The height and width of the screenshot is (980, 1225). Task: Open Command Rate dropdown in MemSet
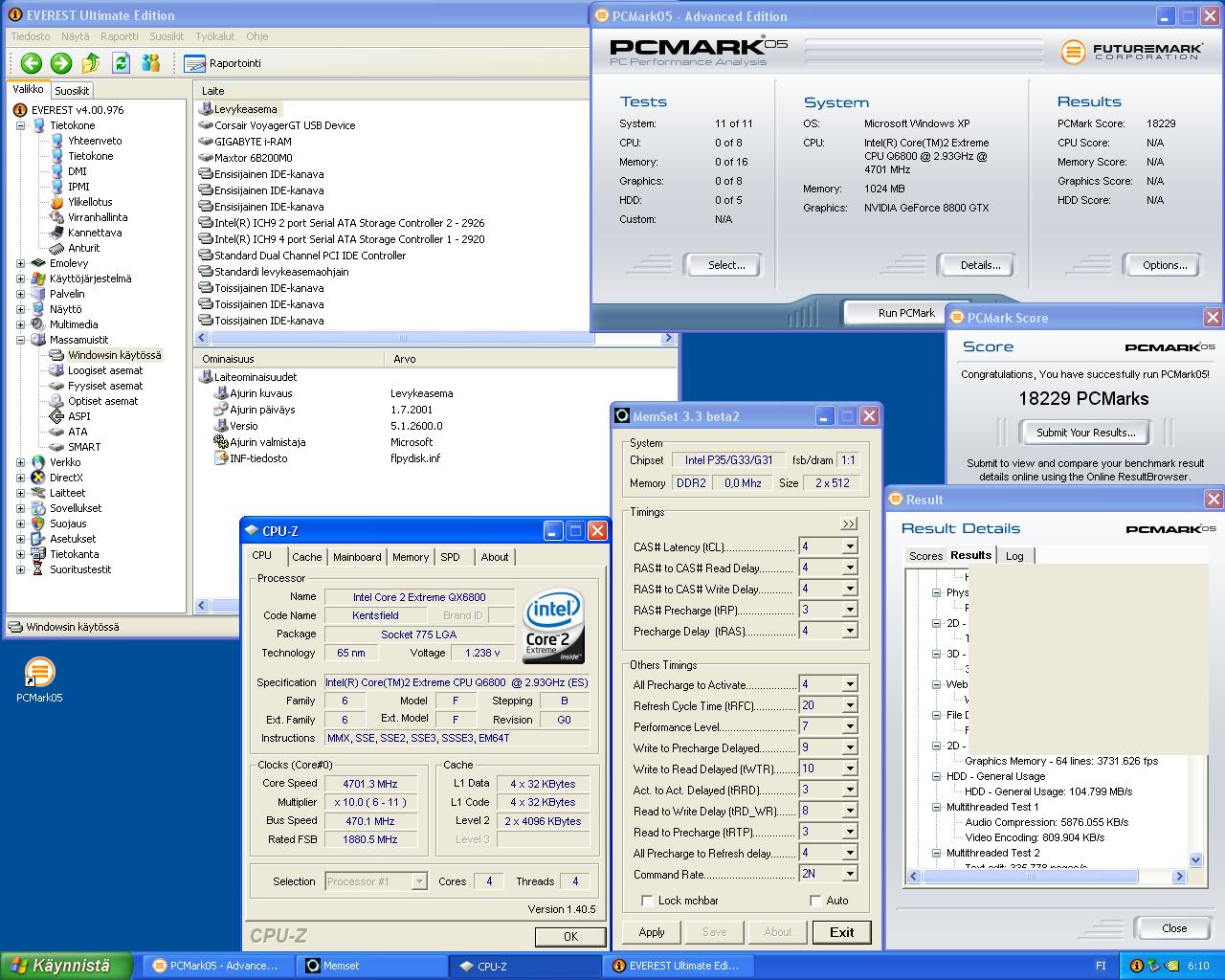point(849,874)
